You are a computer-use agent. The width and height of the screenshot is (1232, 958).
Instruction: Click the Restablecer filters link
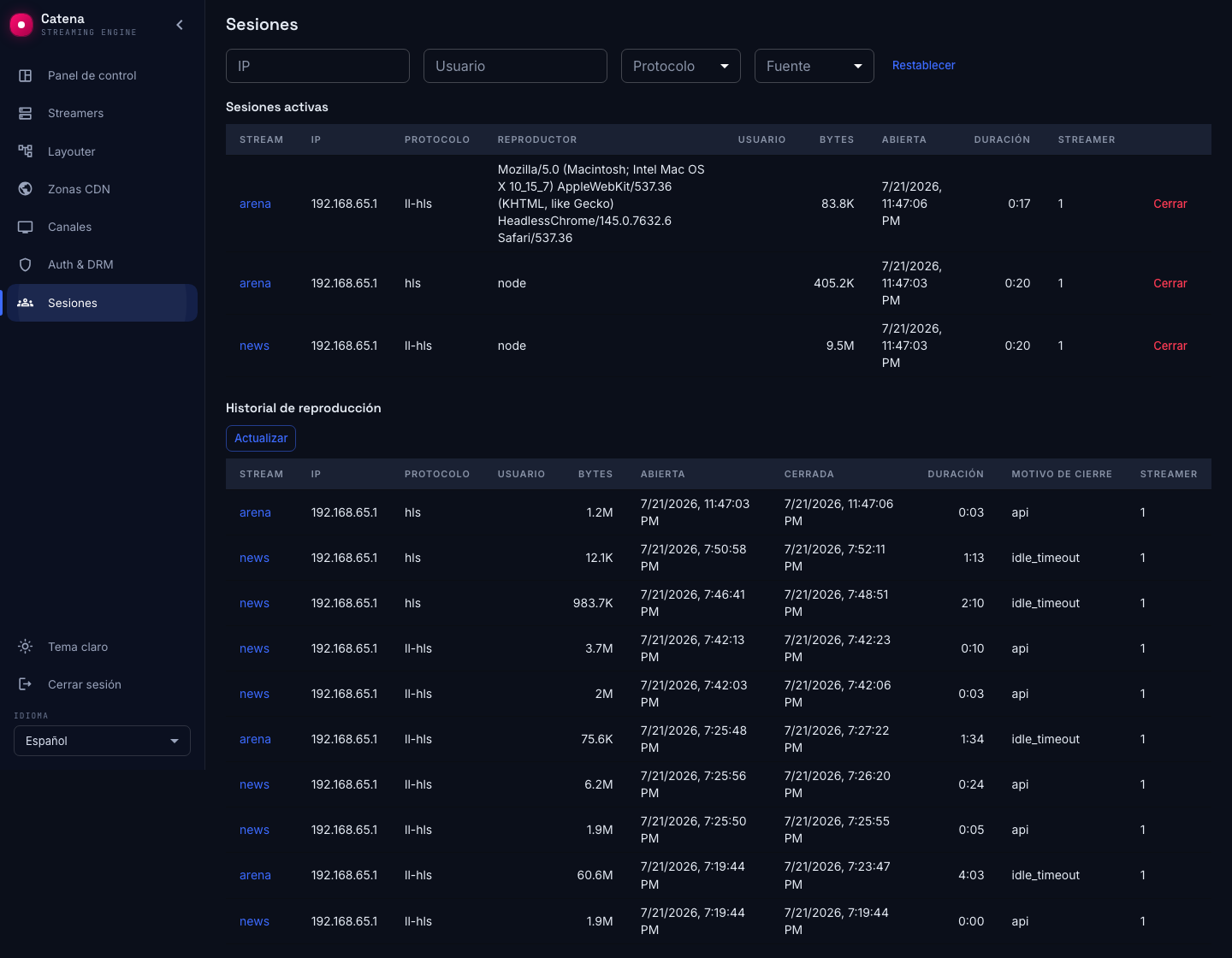click(924, 65)
